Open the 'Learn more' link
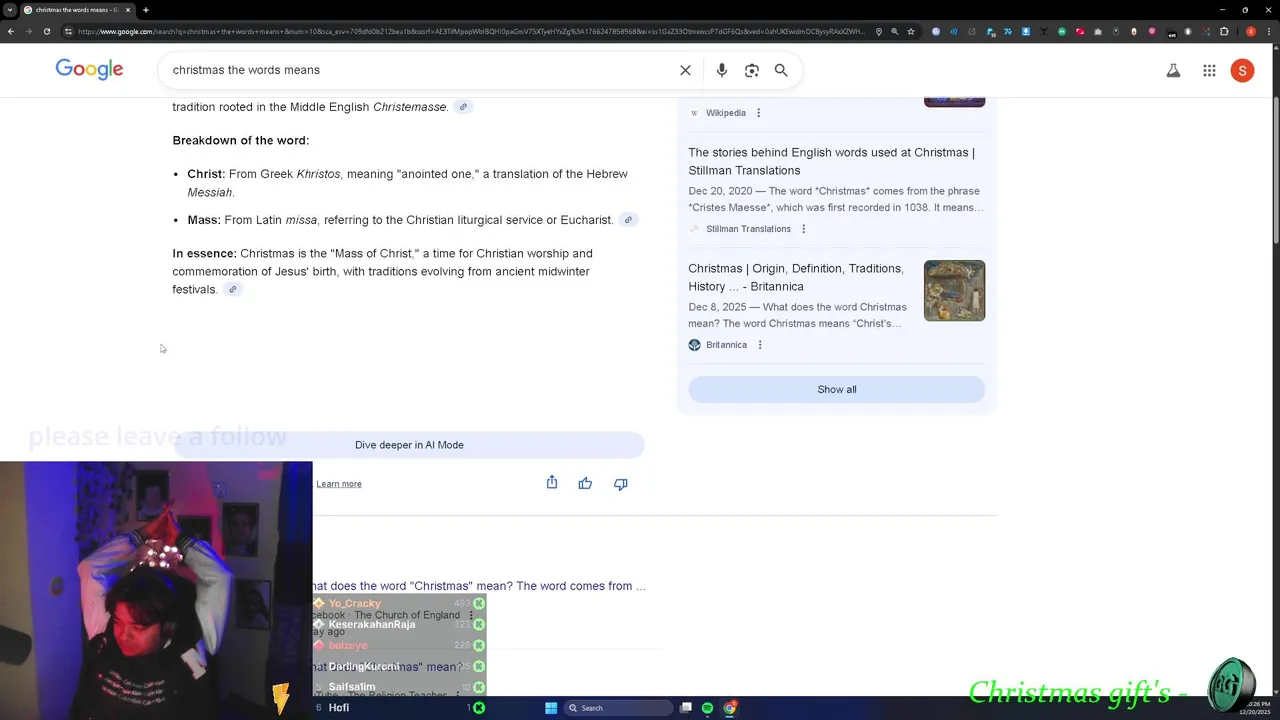1280x720 pixels. (x=339, y=484)
